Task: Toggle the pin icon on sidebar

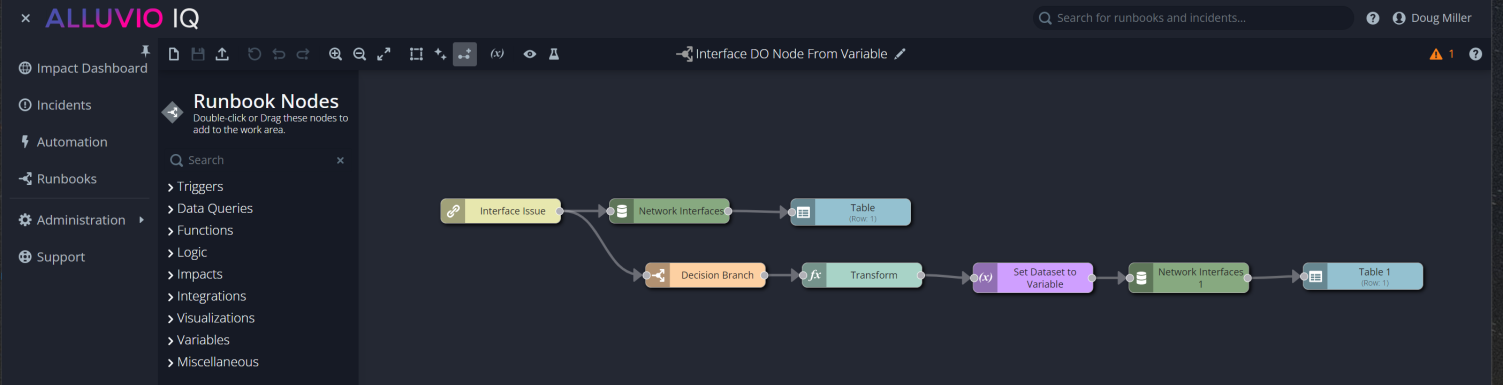Action: click(x=146, y=50)
